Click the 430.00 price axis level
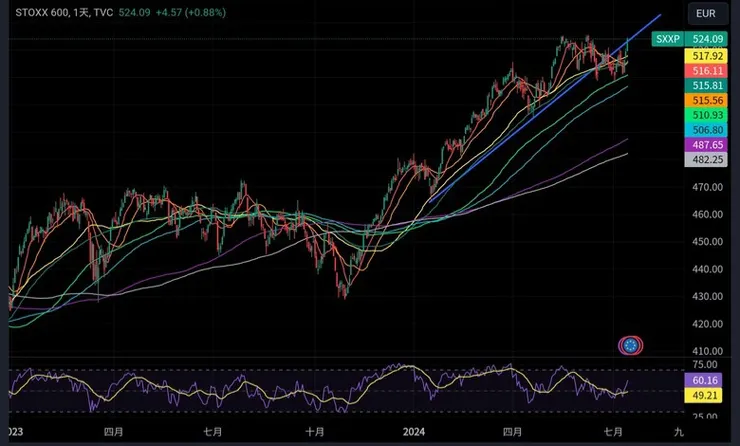This screenshot has width=740, height=446. [x=707, y=296]
